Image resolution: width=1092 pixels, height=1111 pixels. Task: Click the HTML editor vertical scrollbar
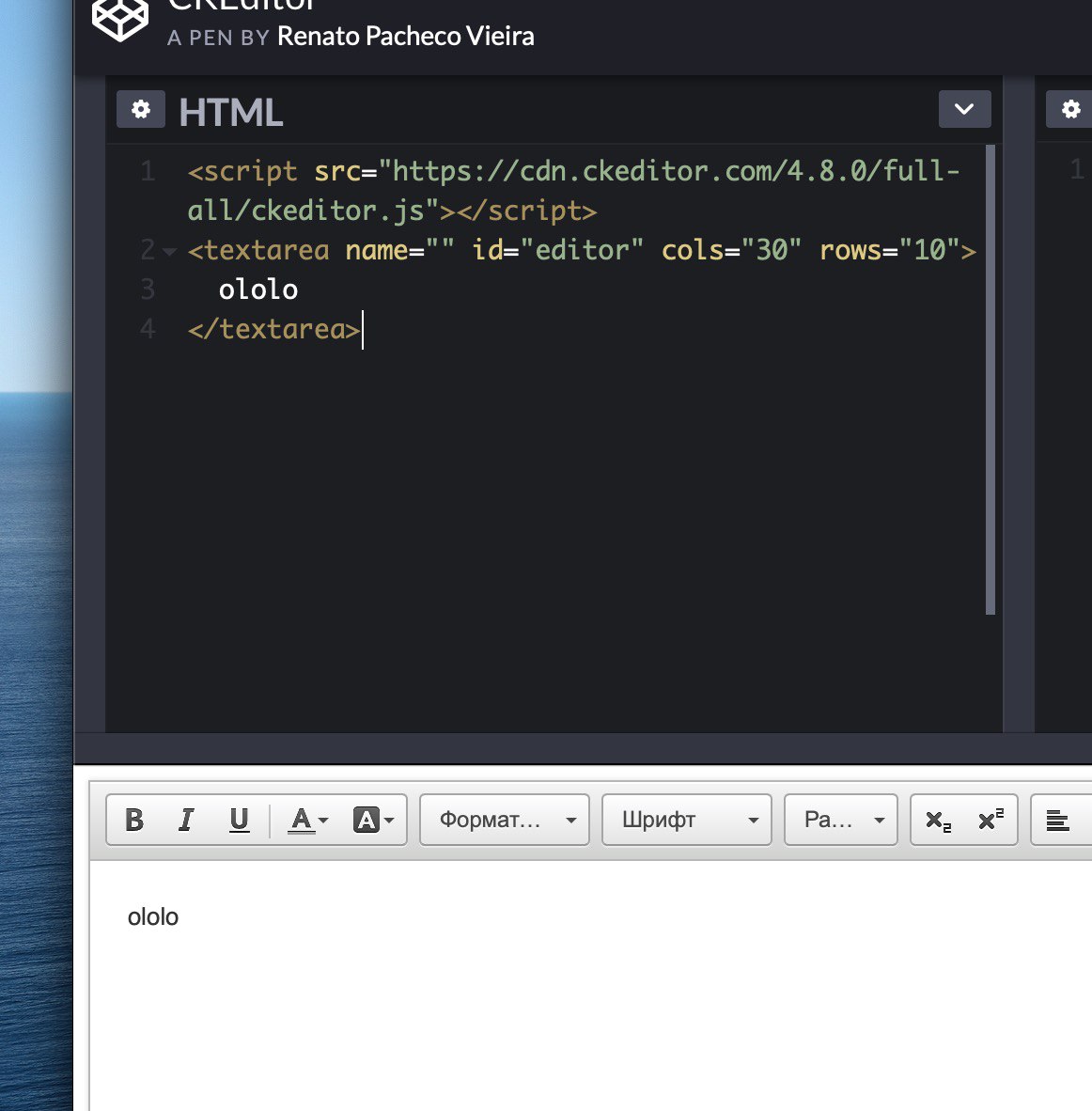991,380
